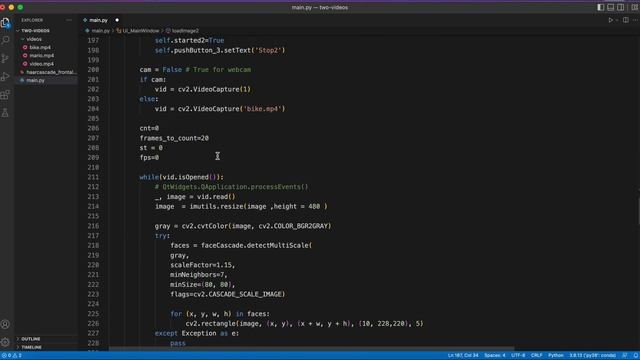
Task: Click the unsaved dot on main.py tab
Action: (x=117, y=20)
